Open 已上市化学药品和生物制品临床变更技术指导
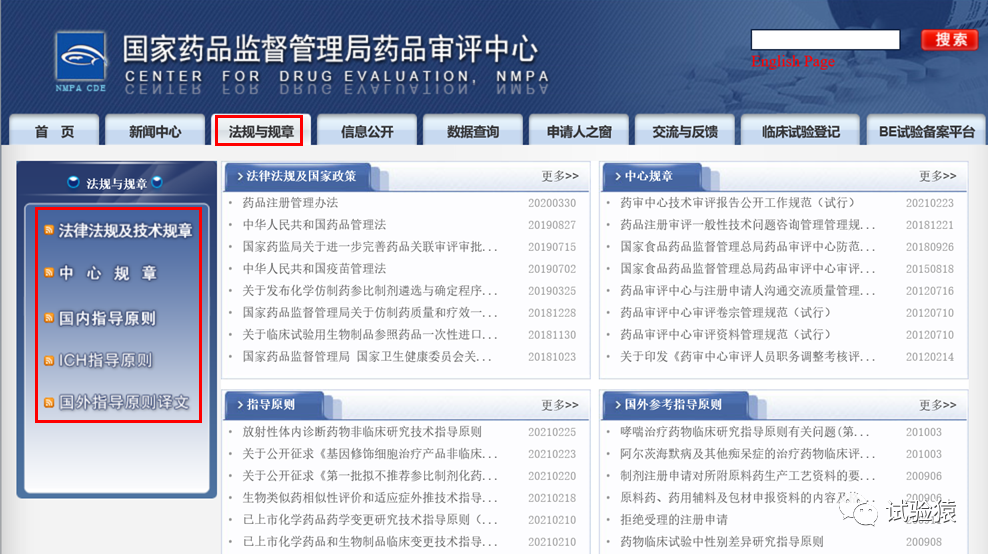Image resolution: width=988 pixels, height=554 pixels. click(370, 541)
